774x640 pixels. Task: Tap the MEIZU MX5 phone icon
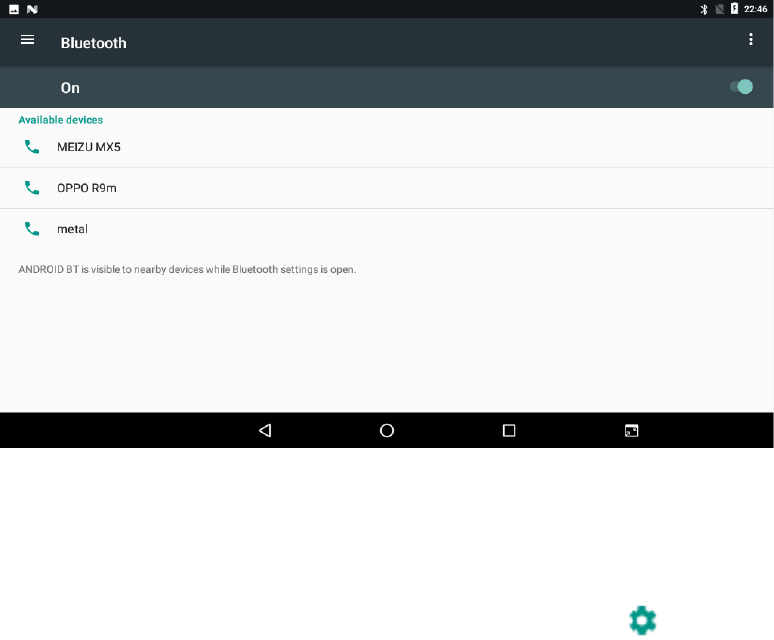(x=32, y=147)
